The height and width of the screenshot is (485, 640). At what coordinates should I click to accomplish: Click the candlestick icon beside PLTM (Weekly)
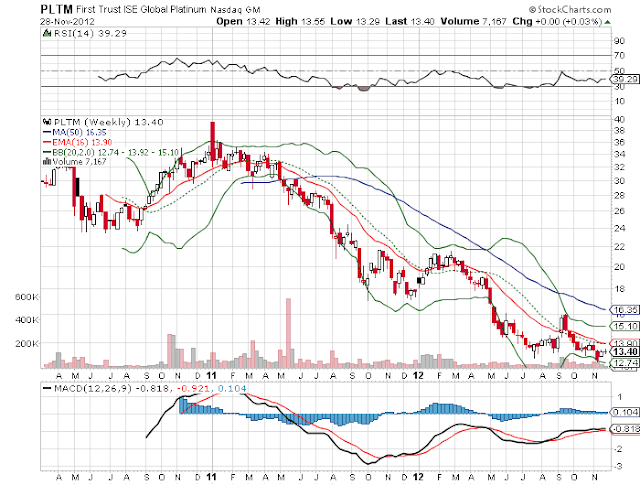coord(47,122)
